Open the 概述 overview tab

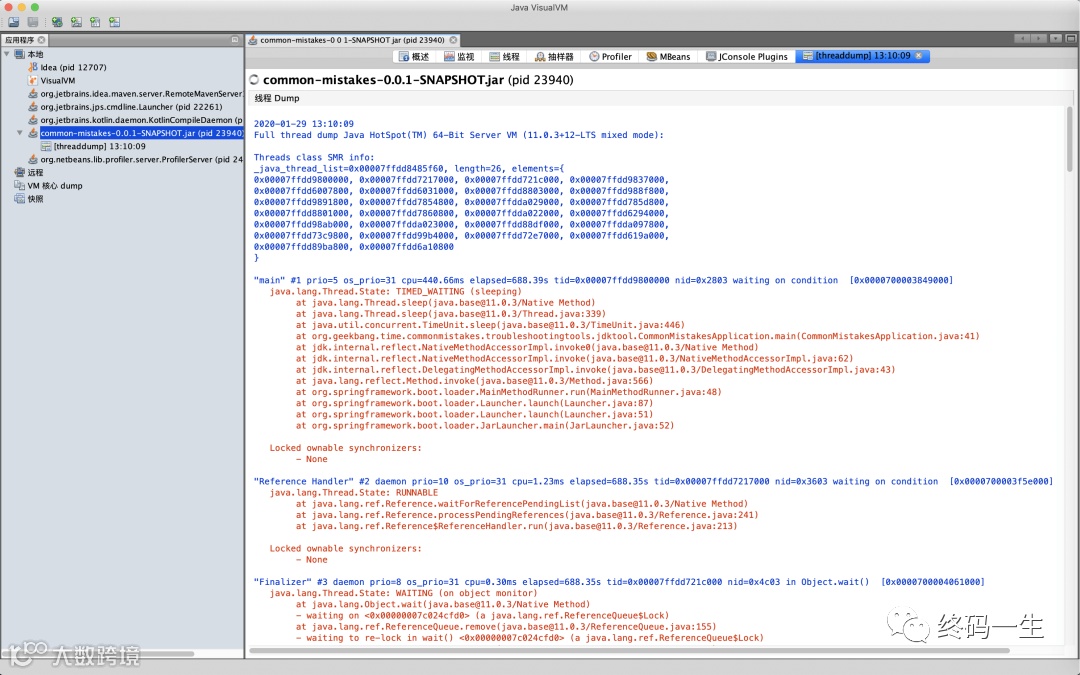(414, 56)
